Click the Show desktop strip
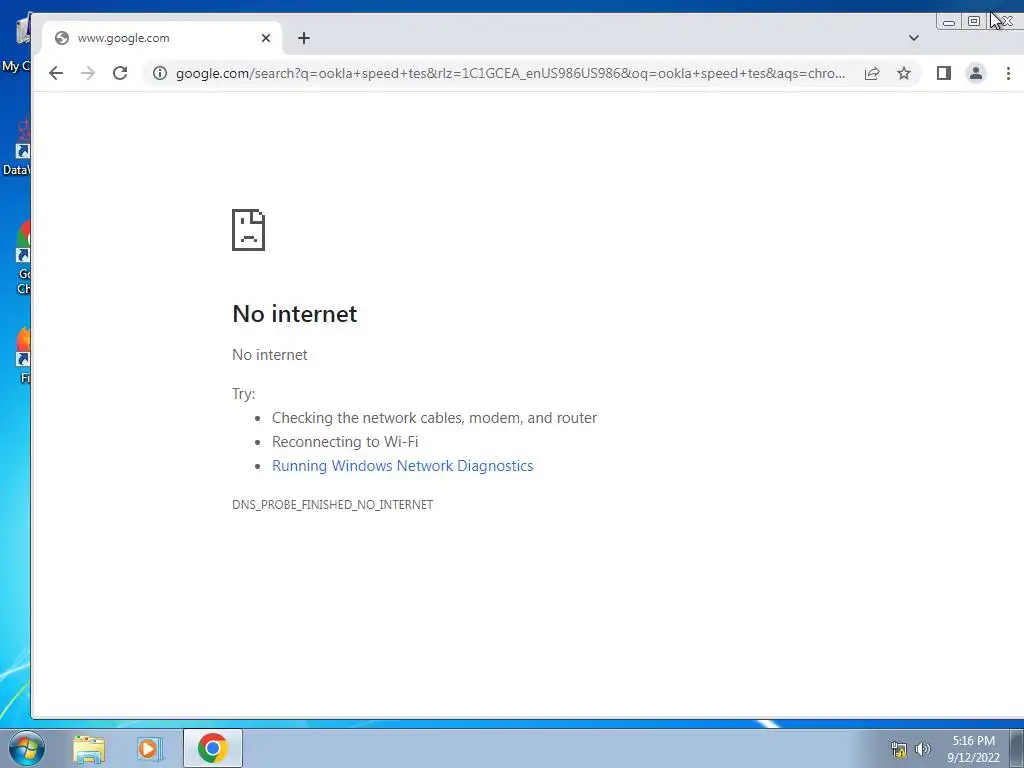 coord(1017,749)
